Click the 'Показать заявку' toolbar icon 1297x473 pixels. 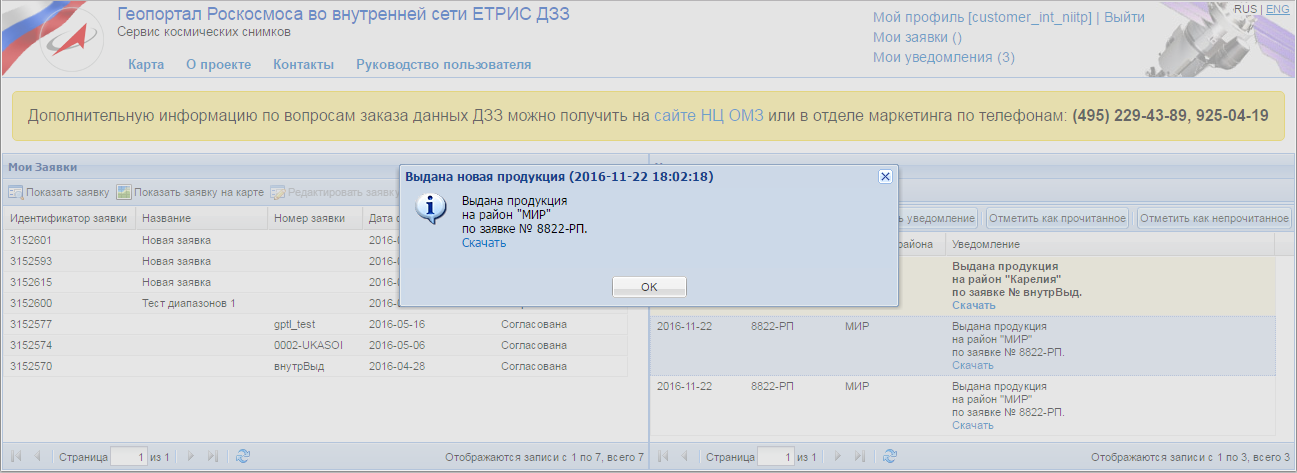[x=17, y=192]
